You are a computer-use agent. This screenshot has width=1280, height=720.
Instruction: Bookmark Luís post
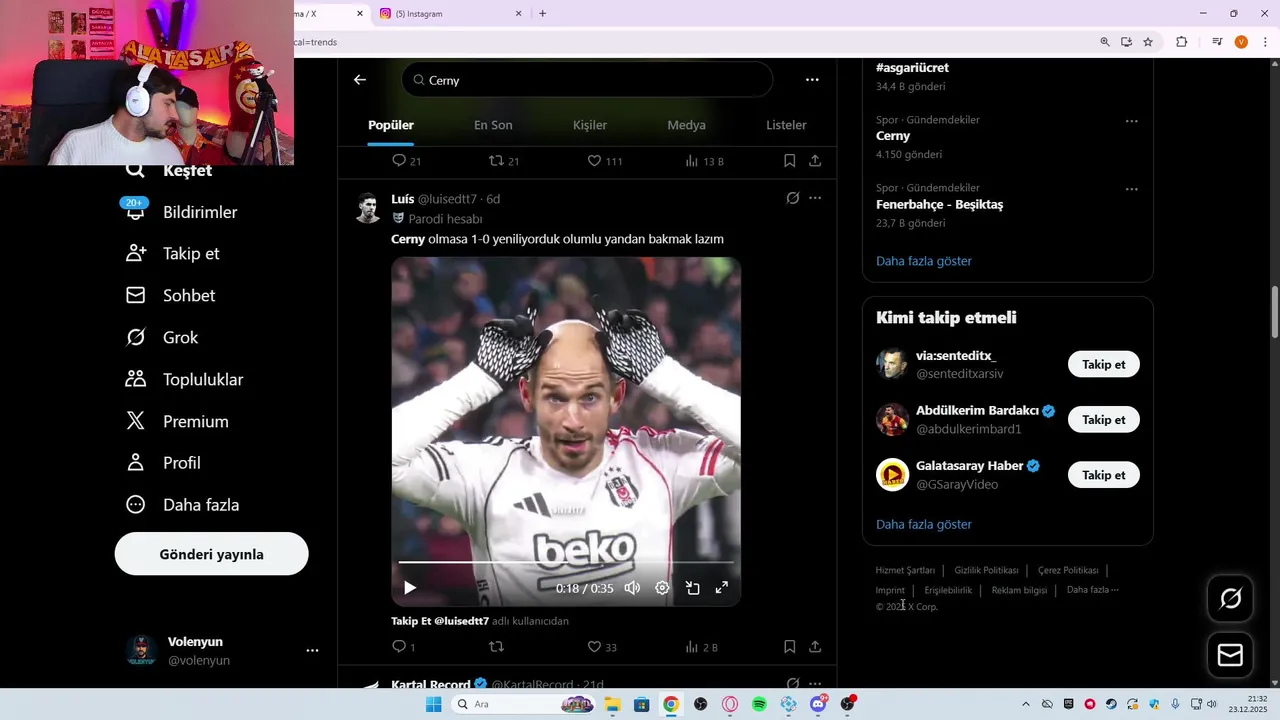(x=789, y=647)
